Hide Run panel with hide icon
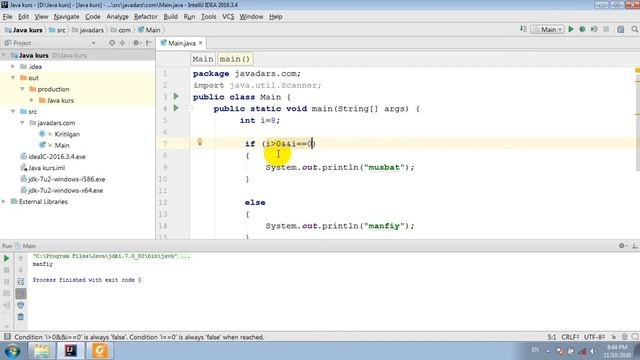Screen dimensions: 640x360 (635, 246)
